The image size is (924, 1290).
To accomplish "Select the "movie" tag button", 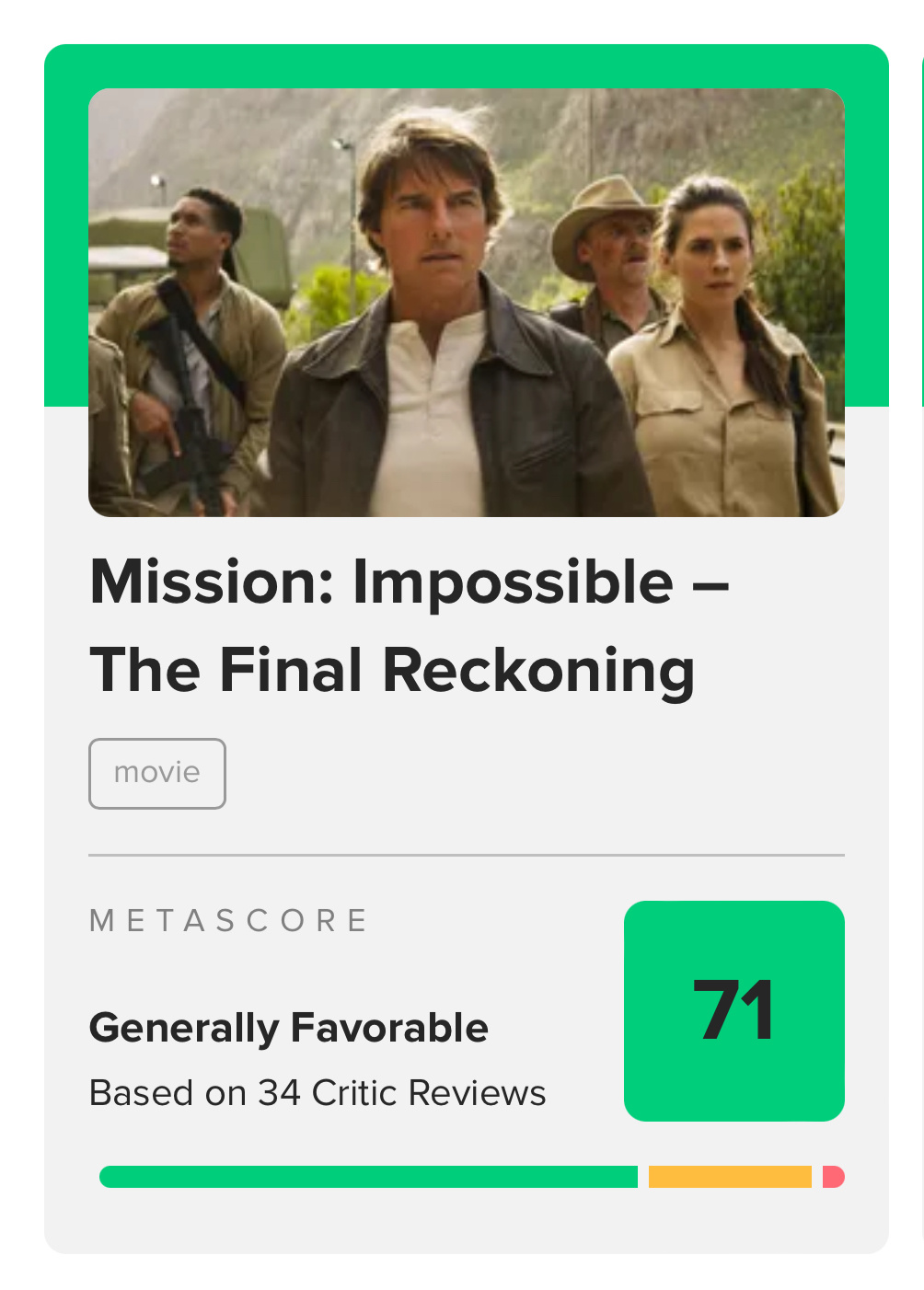I will pos(157,773).
